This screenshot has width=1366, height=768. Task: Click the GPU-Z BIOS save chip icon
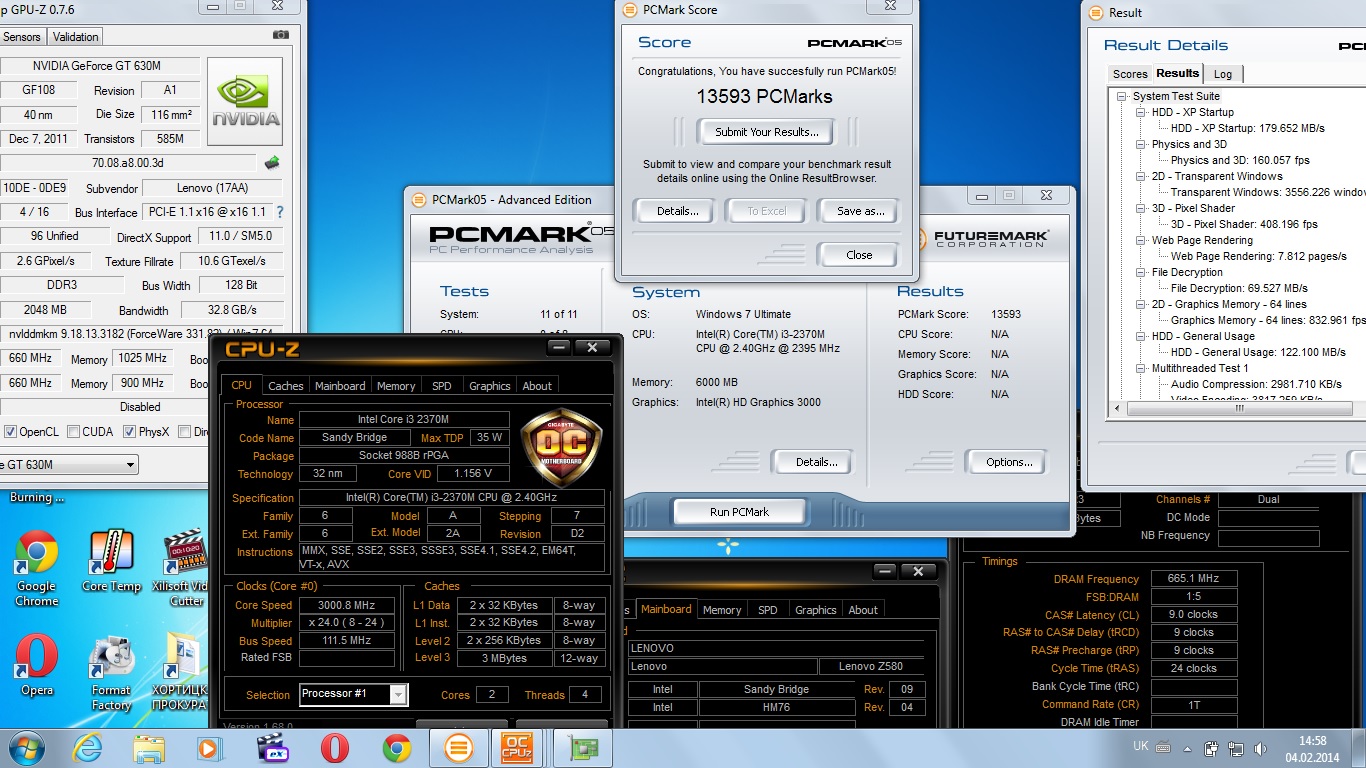point(271,163)
